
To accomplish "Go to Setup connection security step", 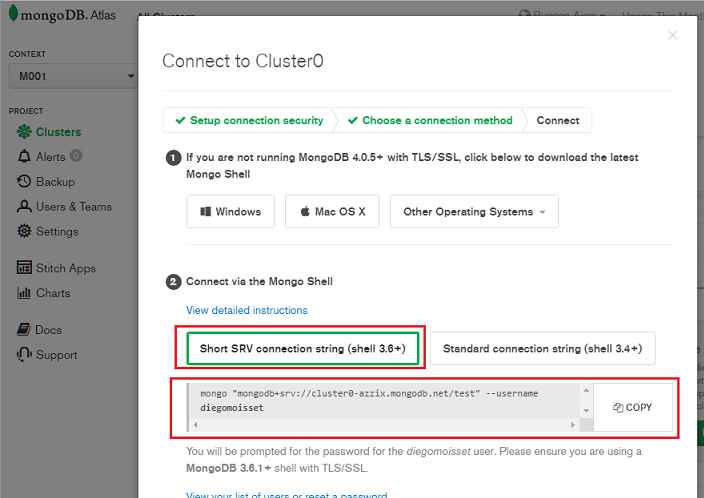I will click(x=250, y=120).
